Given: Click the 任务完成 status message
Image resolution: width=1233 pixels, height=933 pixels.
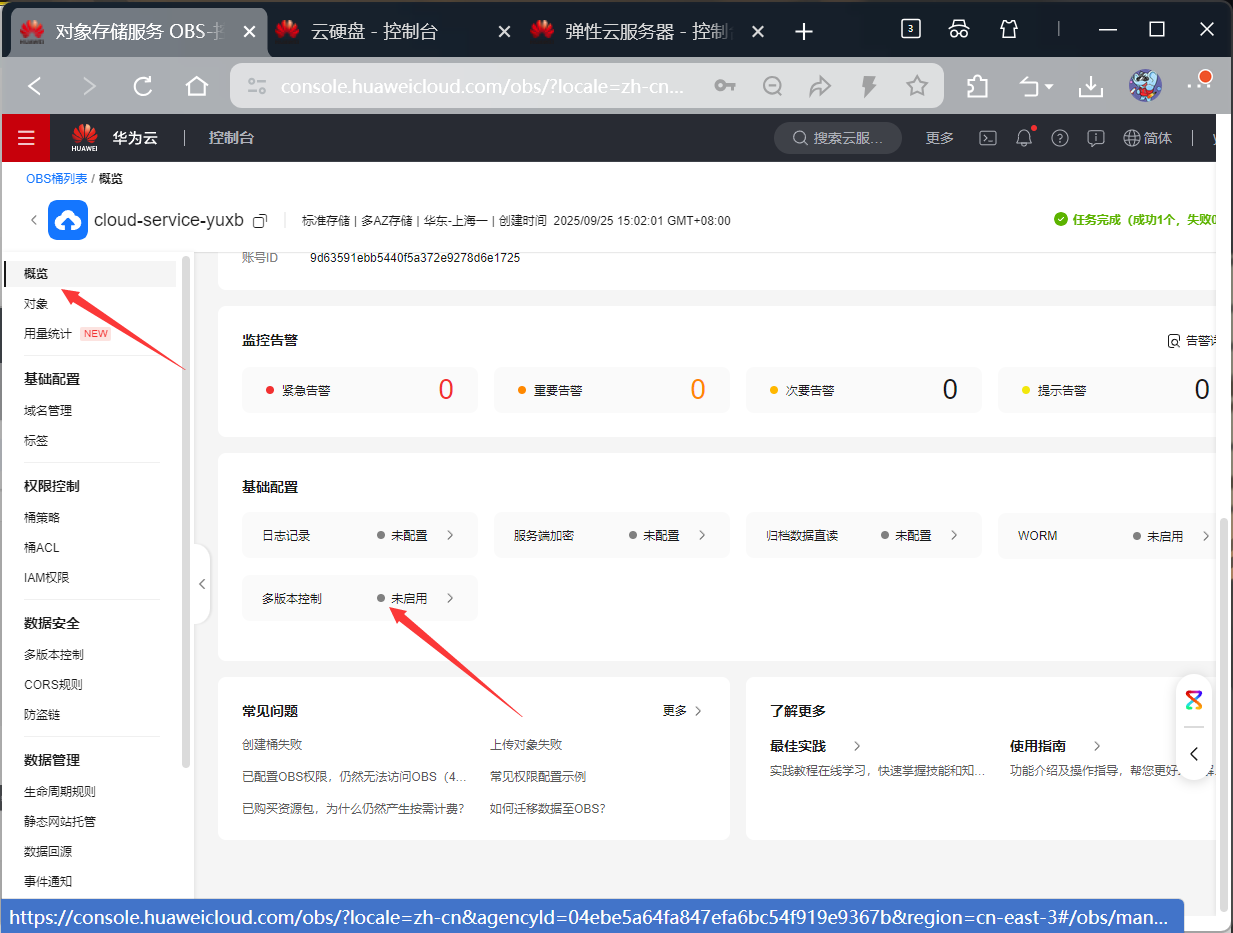Looking at the screenshot, I should (1135, 220).
